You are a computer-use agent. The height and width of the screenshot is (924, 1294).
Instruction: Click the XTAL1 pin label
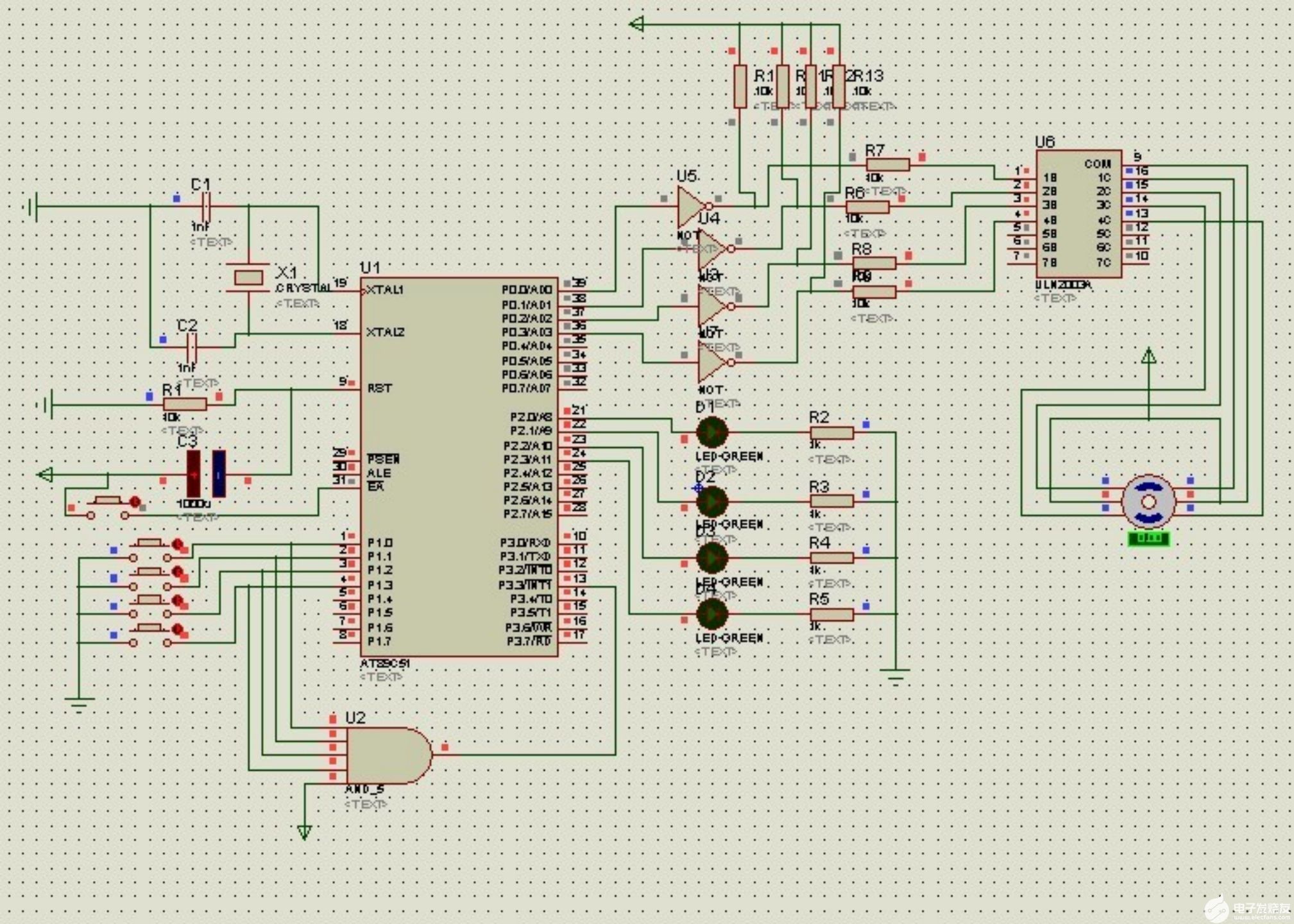tap(385, 290)
